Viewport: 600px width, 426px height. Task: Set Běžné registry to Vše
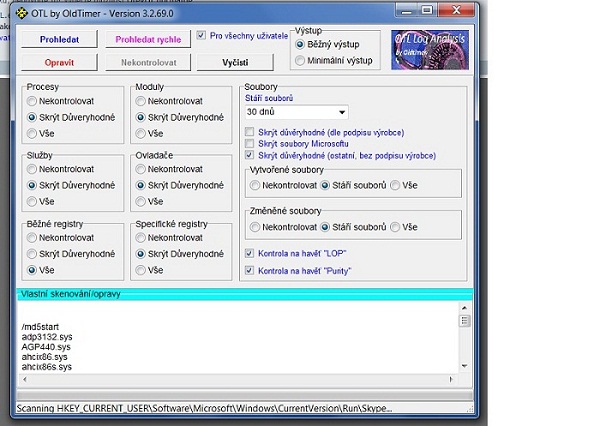pos(32,270)
